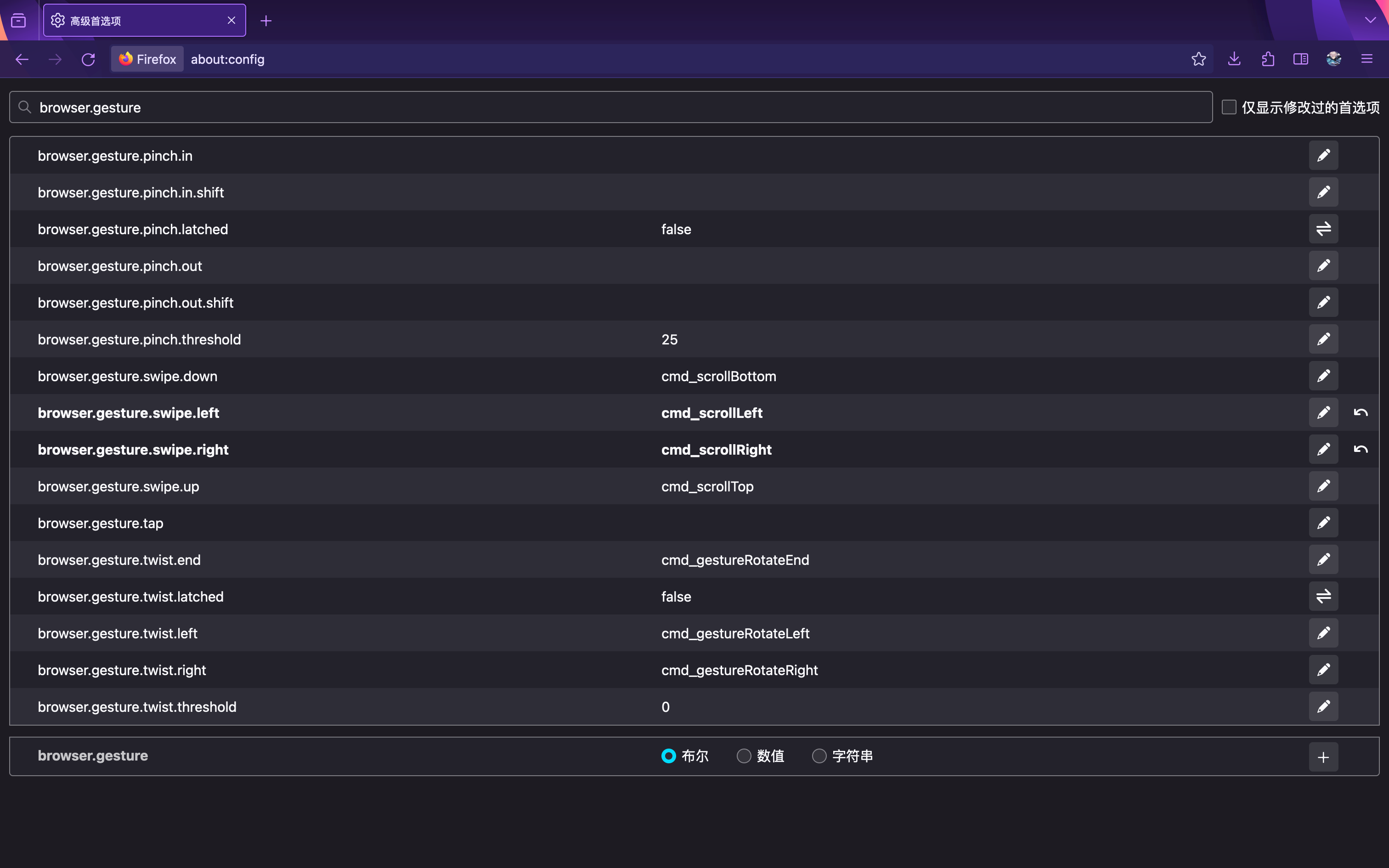
Task: Expand list all tabs chevron
Action: coord(1370,20)
